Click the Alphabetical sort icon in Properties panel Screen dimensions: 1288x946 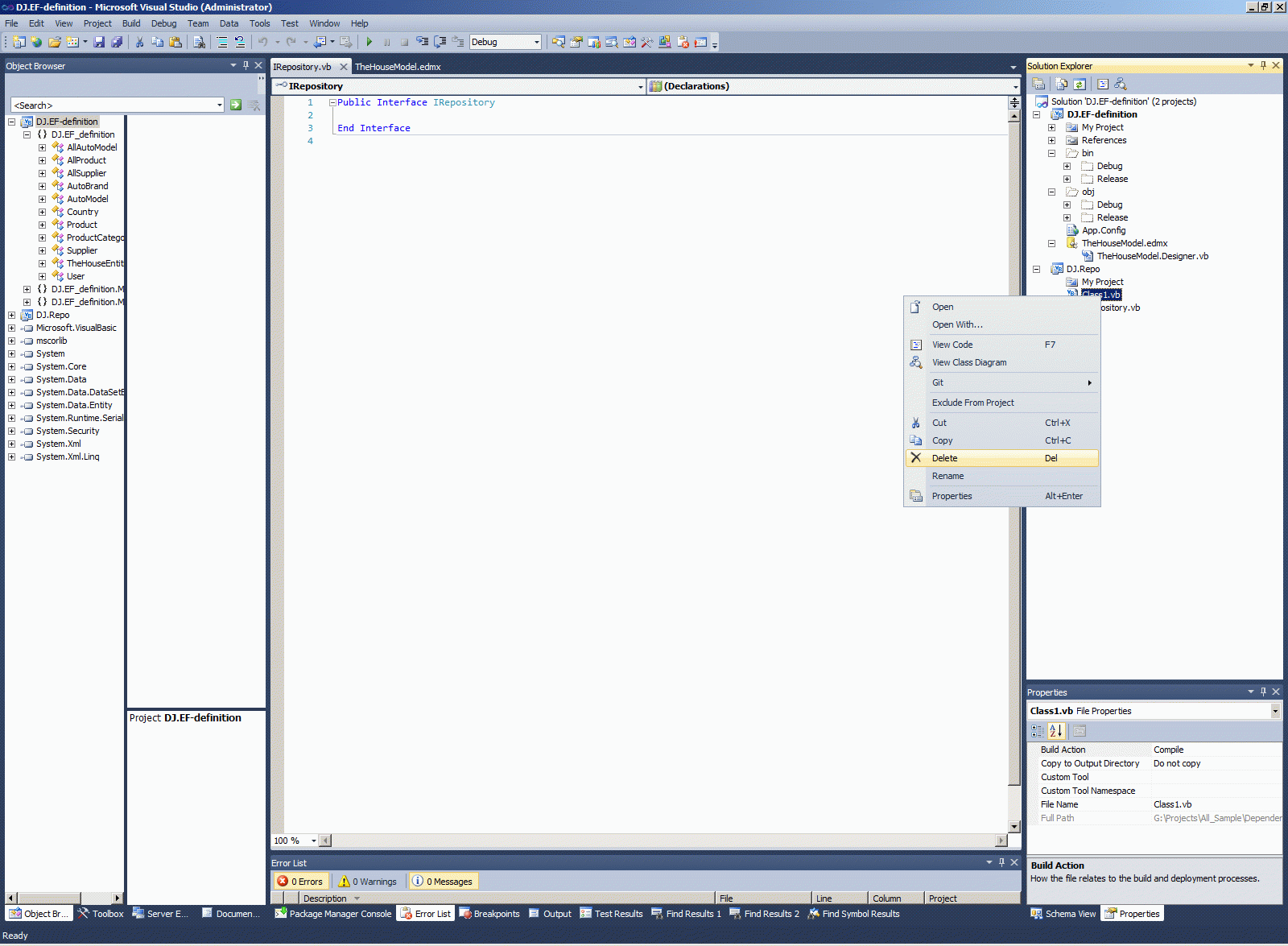coord(1056,731)
